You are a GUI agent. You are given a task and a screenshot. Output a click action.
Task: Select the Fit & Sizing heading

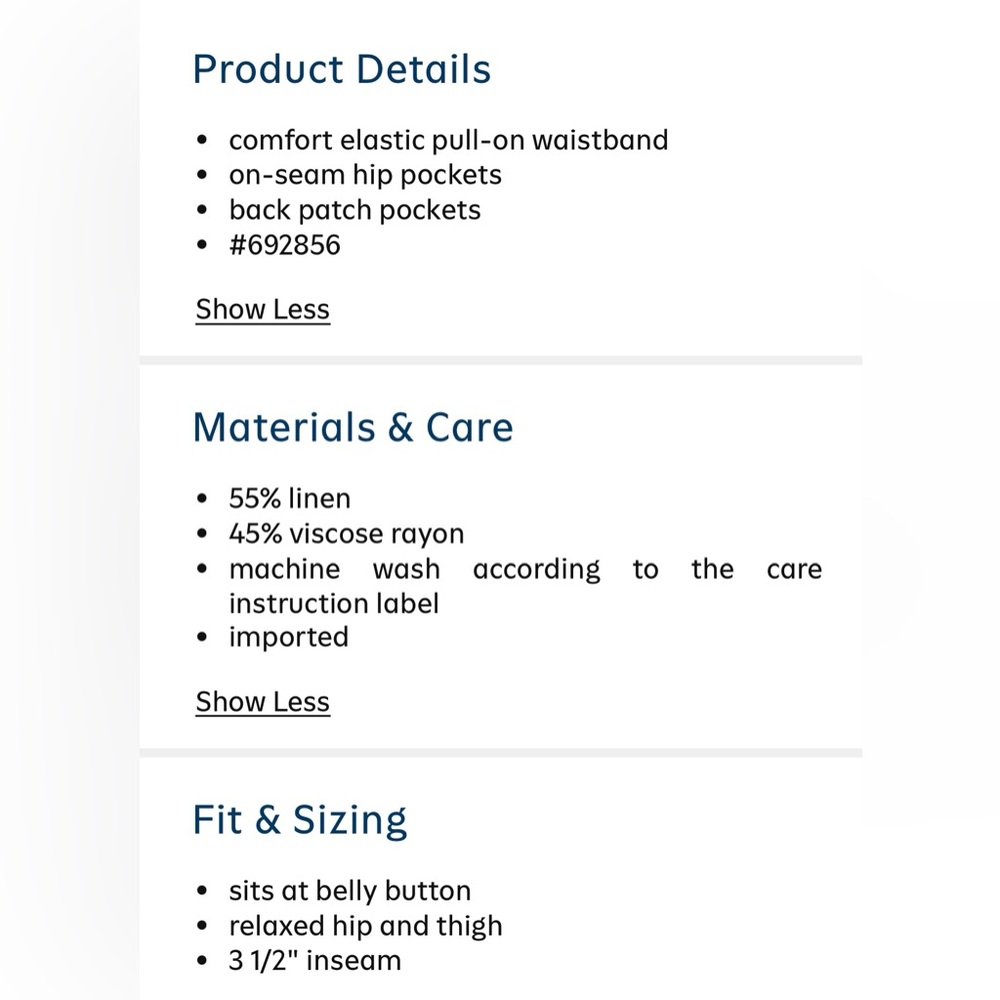point(300,820)
